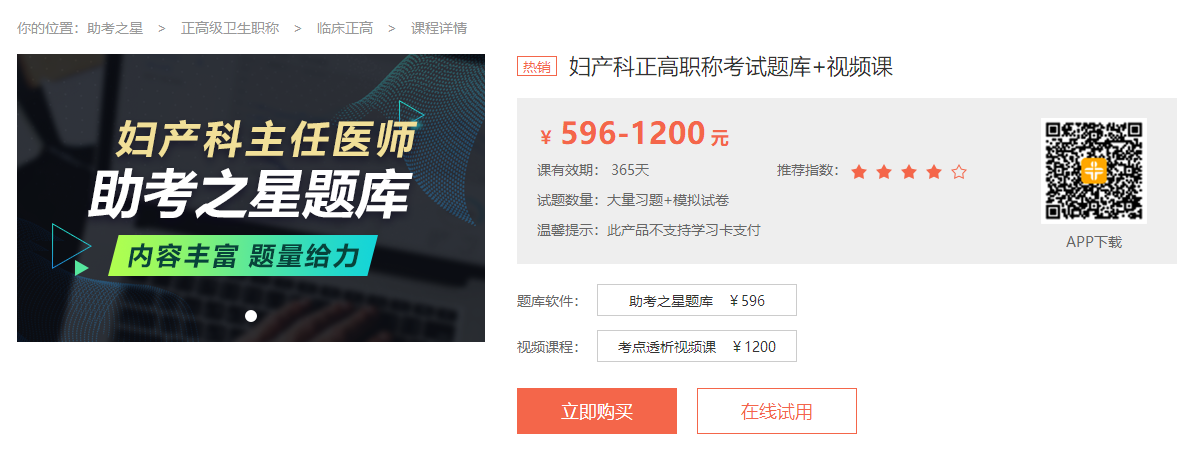The image size is (1186, 451).
Task: Click the 热销 hot-sale badge
Action: [537, 67]
